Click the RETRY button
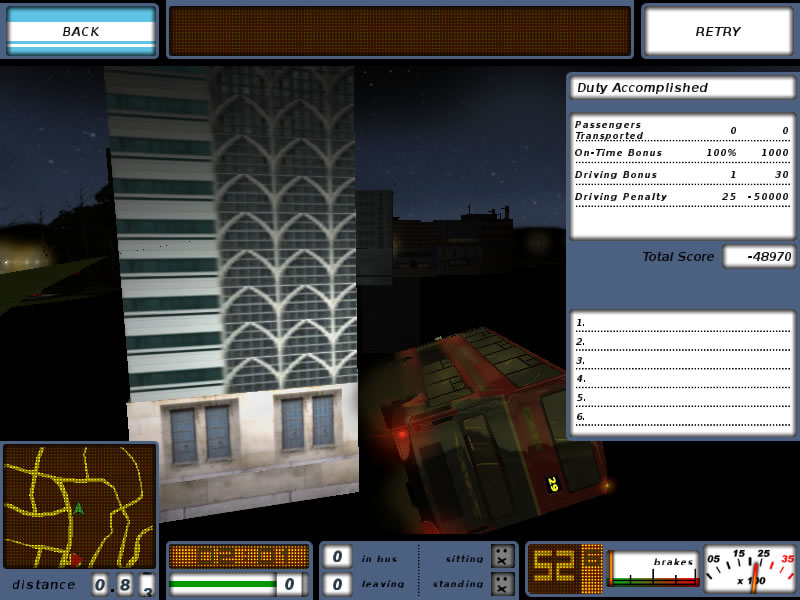Screen dimensions: 800x600 pyautogui.click(x=718, y=31)
